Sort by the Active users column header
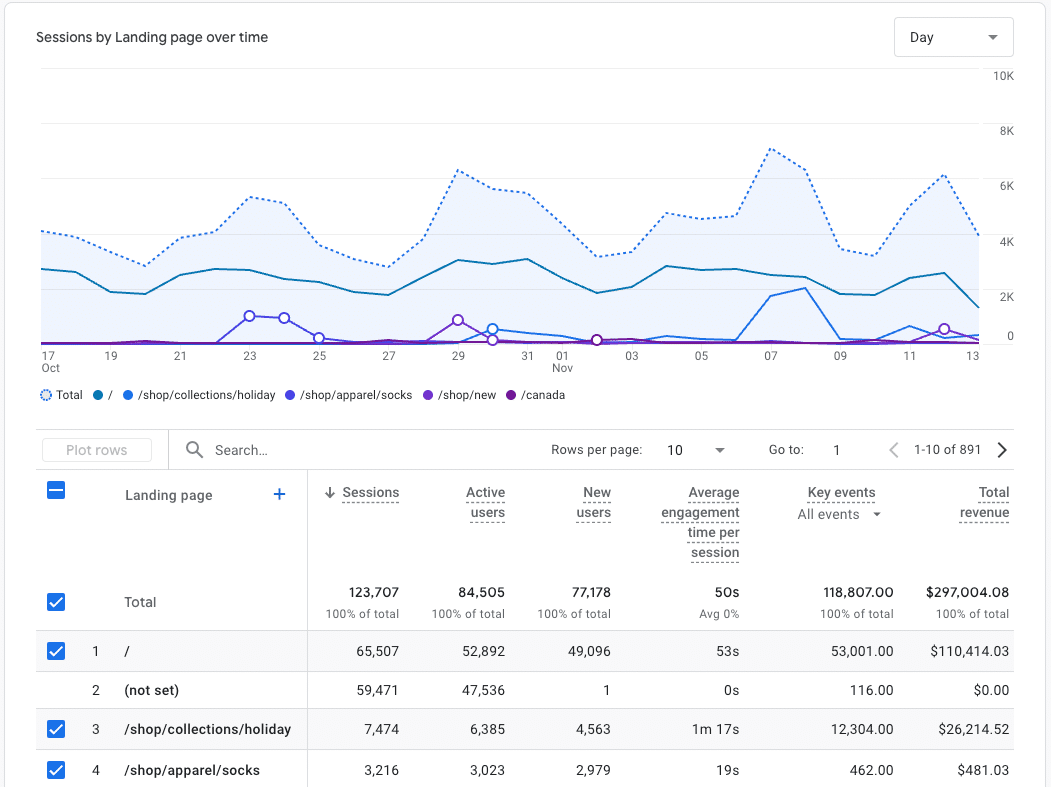 tap(486, 501)
